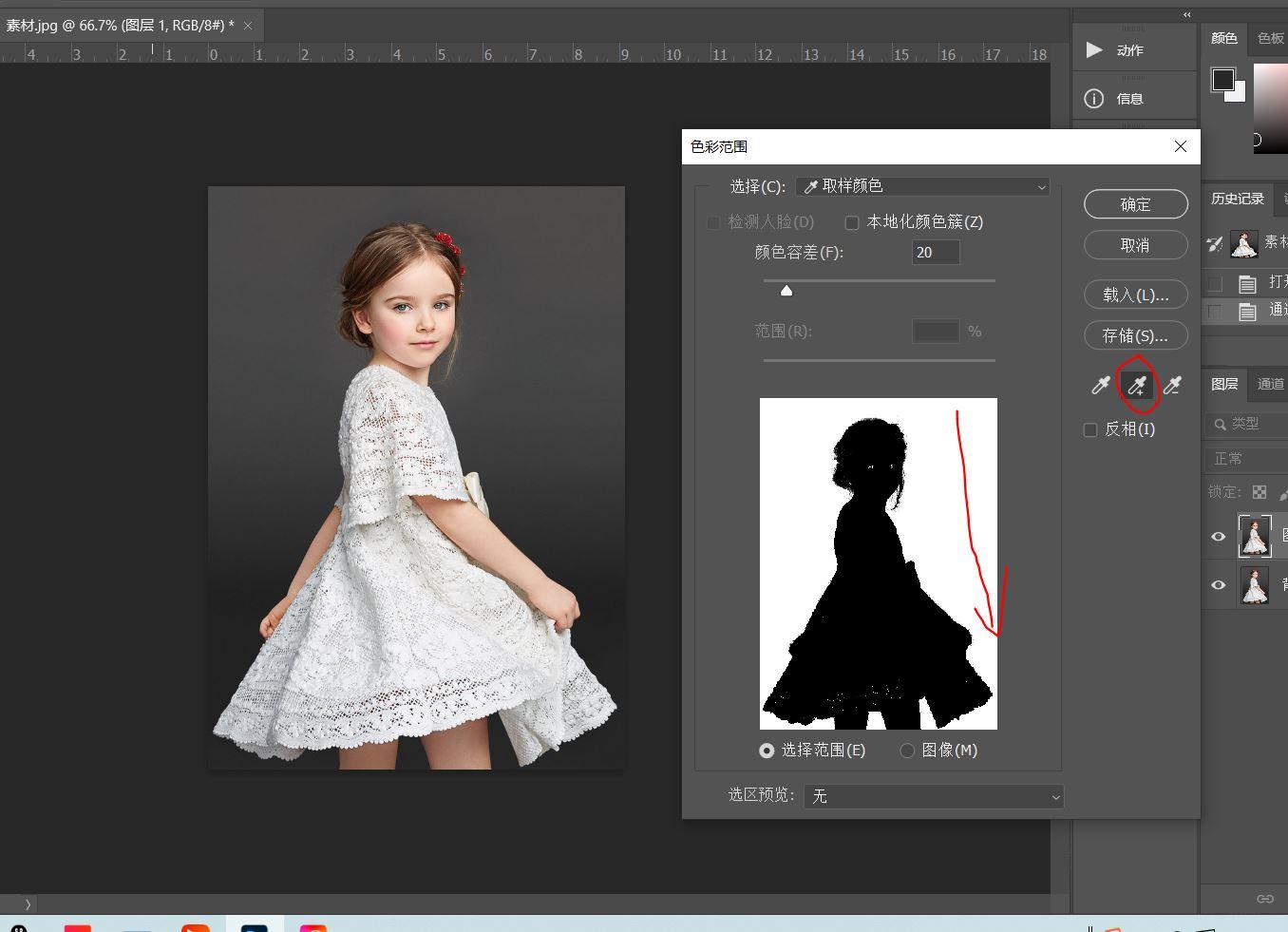Image resolution: width=1288 pixels, height=932 pixels.
Task: Check the 反相 (Invert) checkbox
Action: coord(1090,429)
